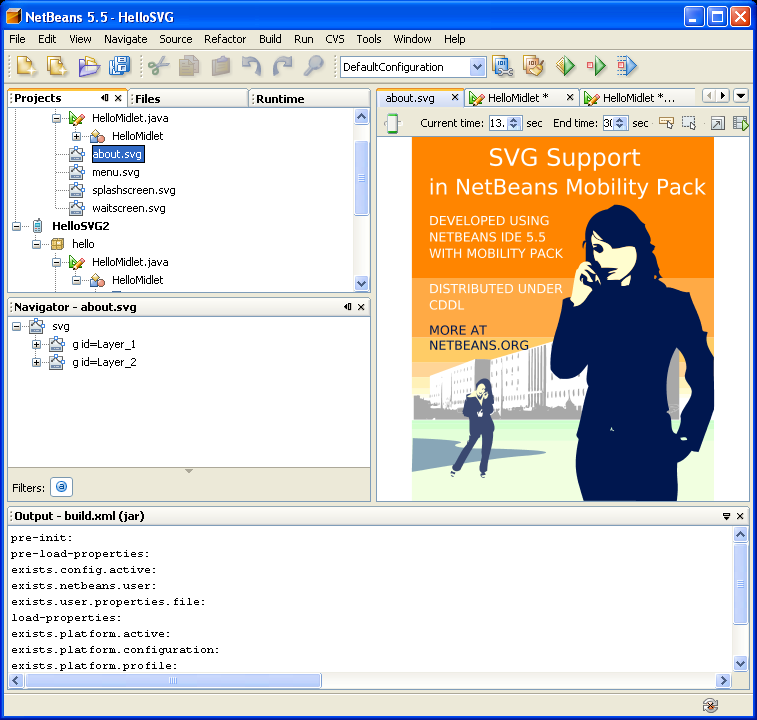
Task: Open the File menu
Action: point(17,39)
